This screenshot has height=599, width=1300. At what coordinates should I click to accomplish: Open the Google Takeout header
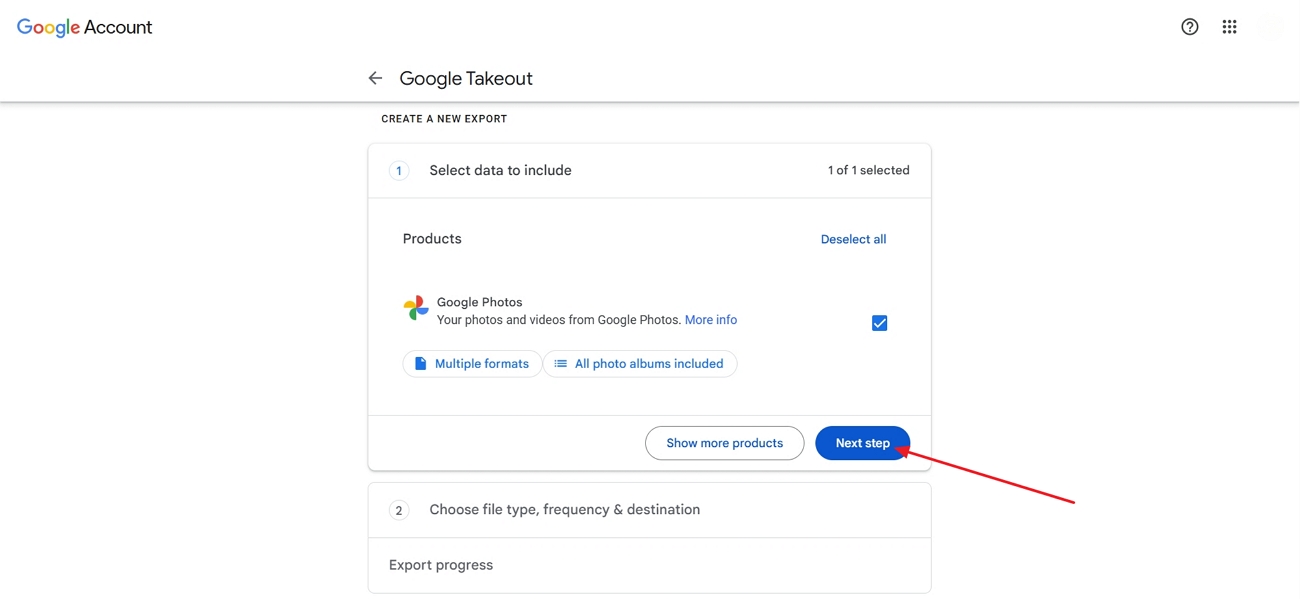point(466,78)
